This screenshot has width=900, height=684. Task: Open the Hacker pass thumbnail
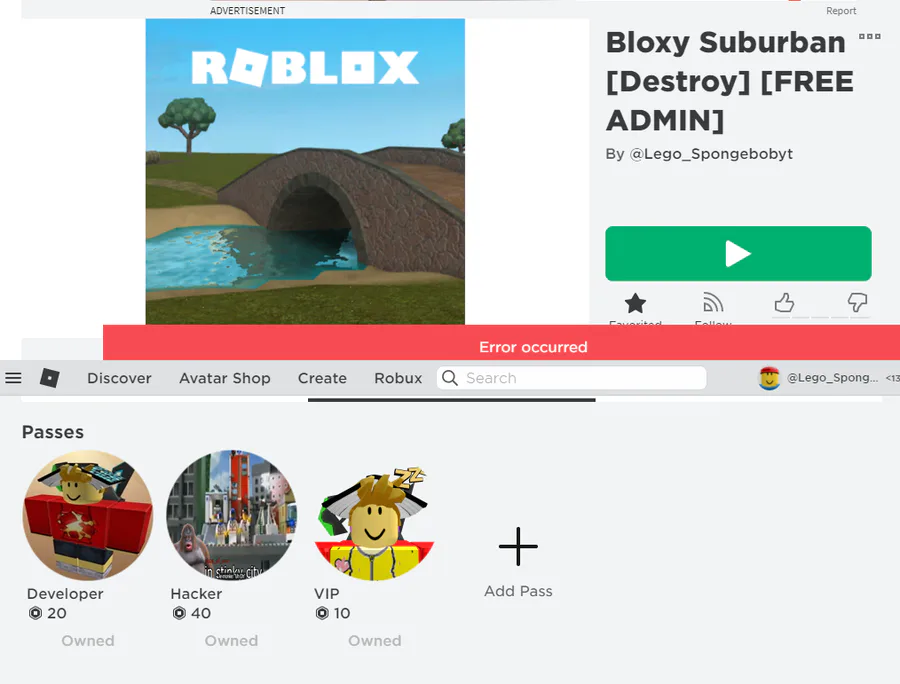(231, 515)
